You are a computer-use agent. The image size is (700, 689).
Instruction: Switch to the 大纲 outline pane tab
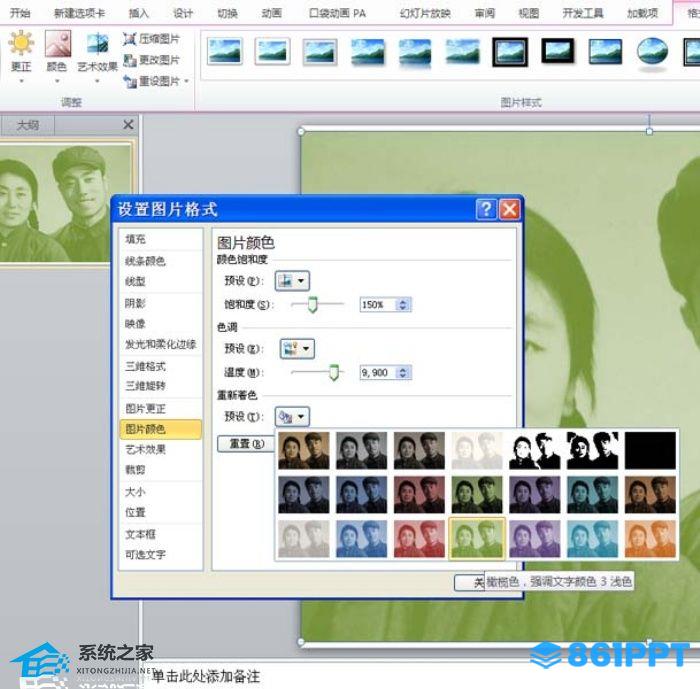(x=28, y=125)
